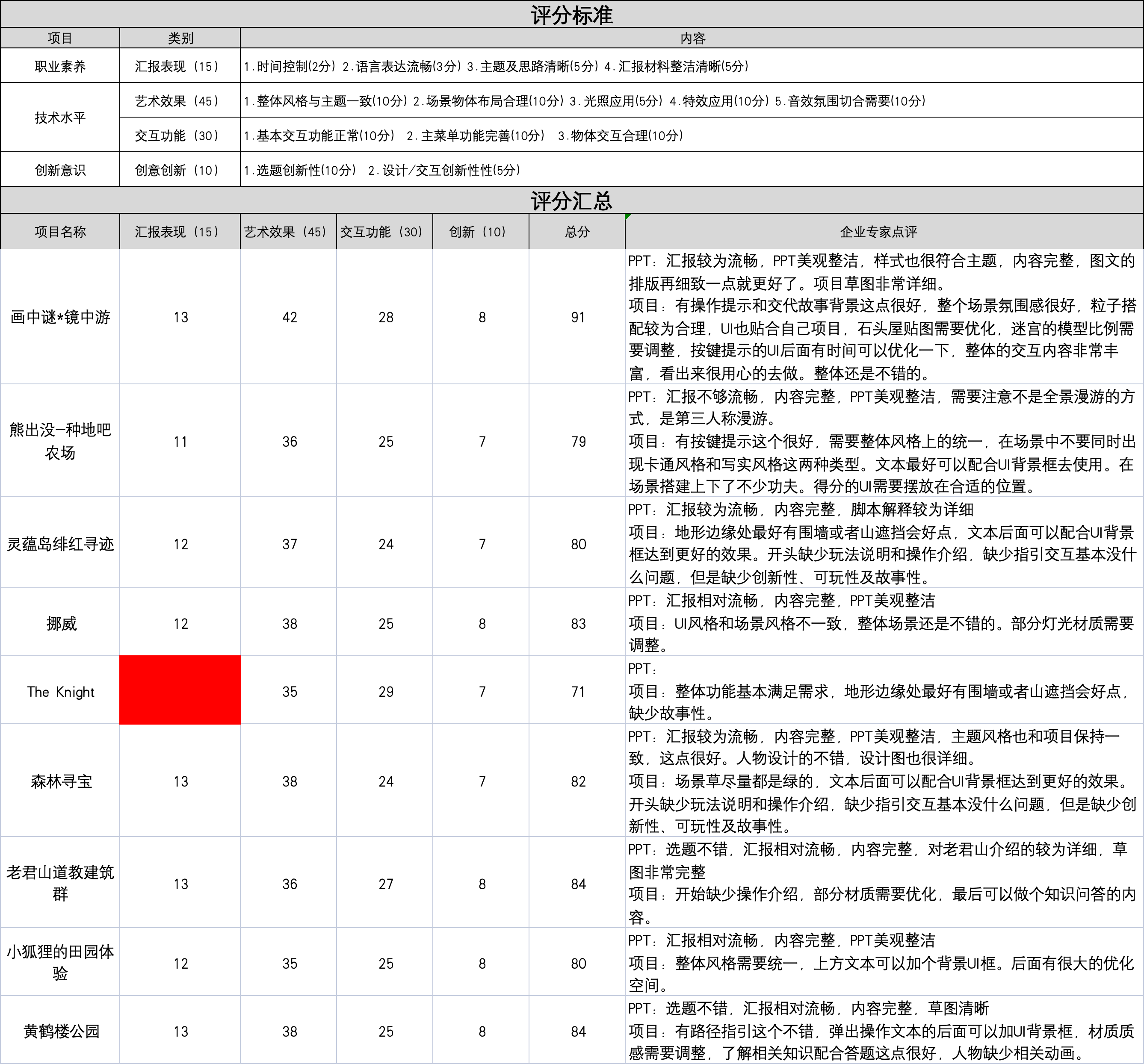Select the 评分标准 title cell
This screenshot has height=1064, width=1144.
pos(571,15)
